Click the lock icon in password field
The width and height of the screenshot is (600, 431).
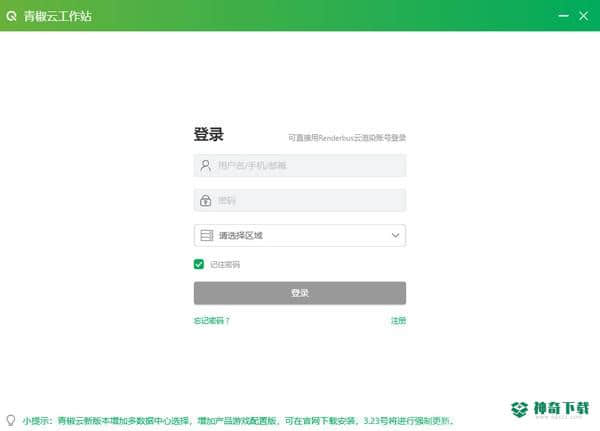(x=205, y=200)
